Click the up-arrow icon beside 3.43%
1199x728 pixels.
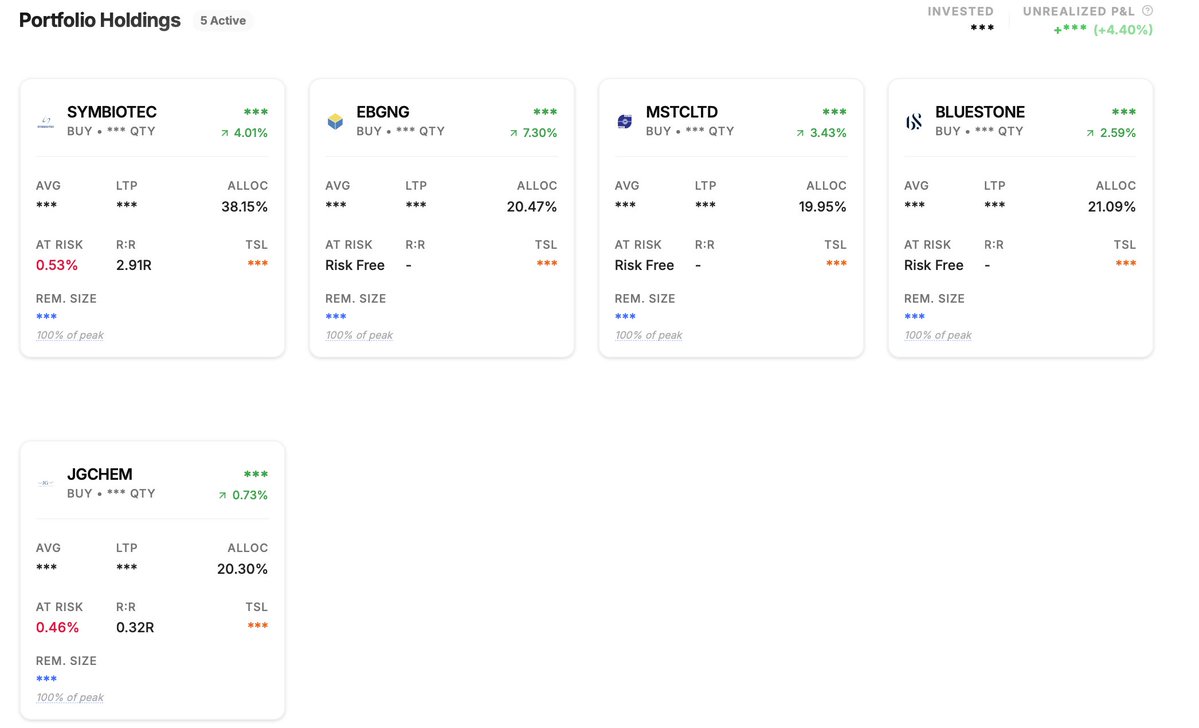coord(801,133)
